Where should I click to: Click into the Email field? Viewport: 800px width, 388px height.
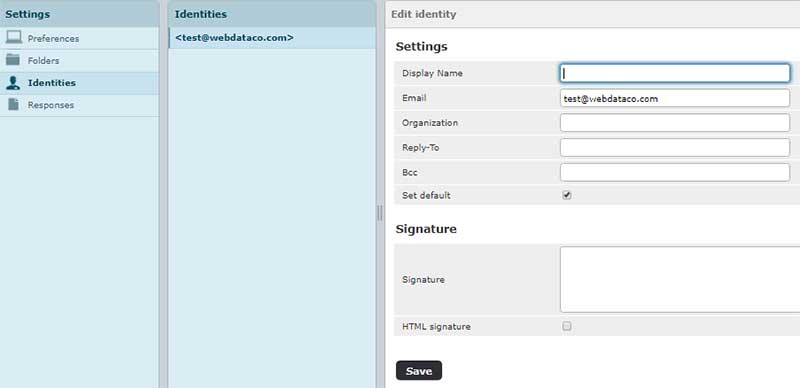pyautogui.click(x=674, y=98)
